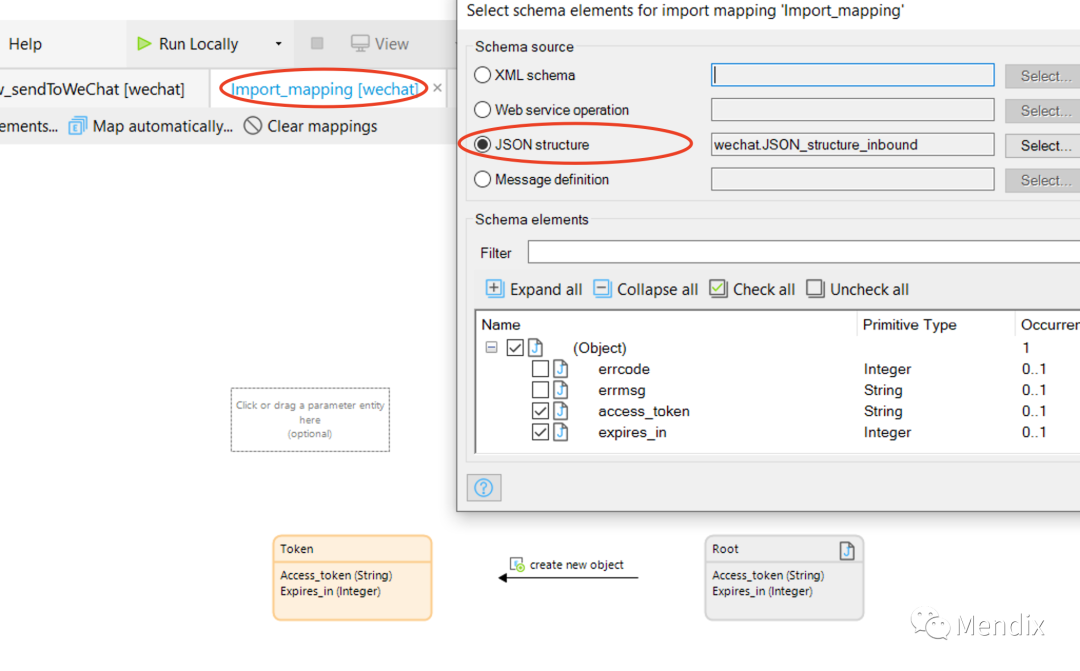The width and height of the screenshot is (1080, 671).
Task: Click the Clear mappings icon
Action: point(253,126)
